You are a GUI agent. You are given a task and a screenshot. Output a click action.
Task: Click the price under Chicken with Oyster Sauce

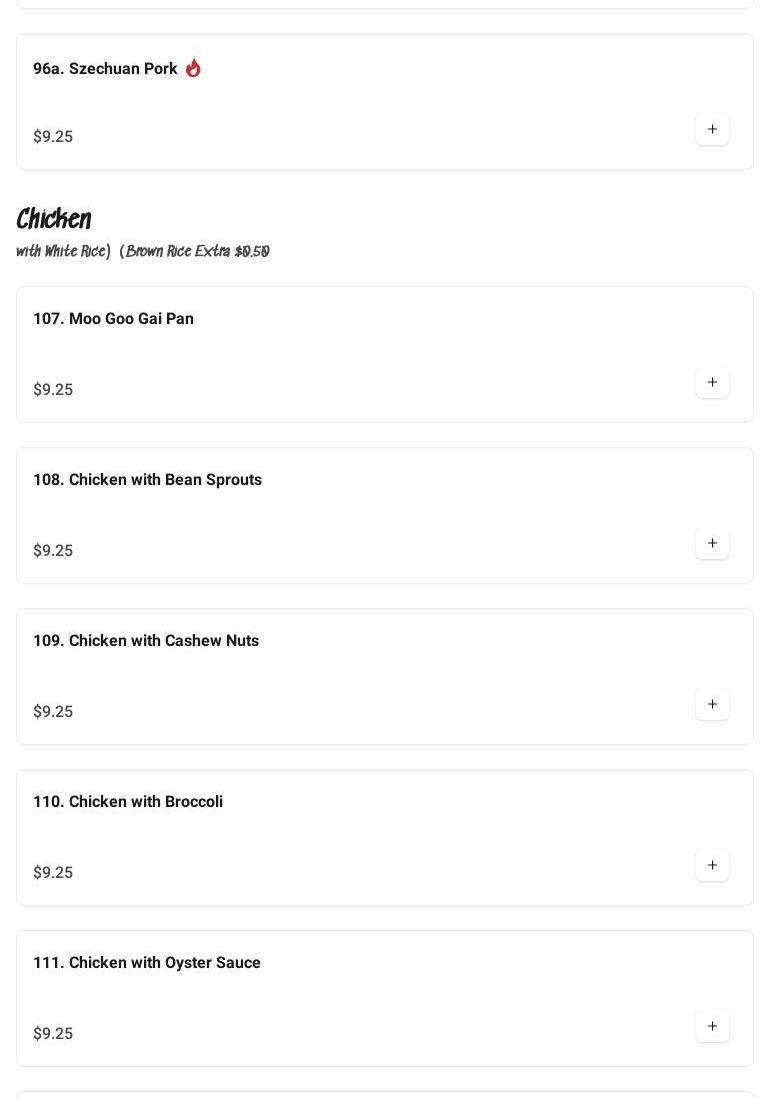tap(53, 1034)
